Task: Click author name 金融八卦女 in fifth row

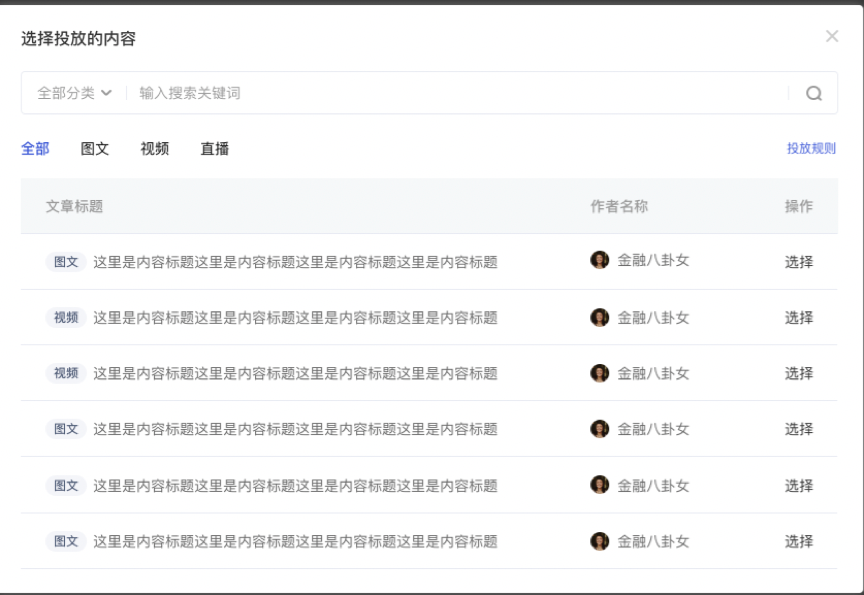Action: tap(653, 485)
